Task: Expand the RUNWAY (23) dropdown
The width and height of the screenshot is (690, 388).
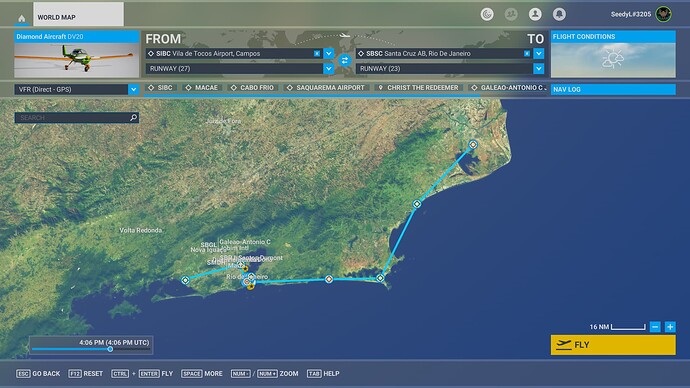Action: (539, 68)
